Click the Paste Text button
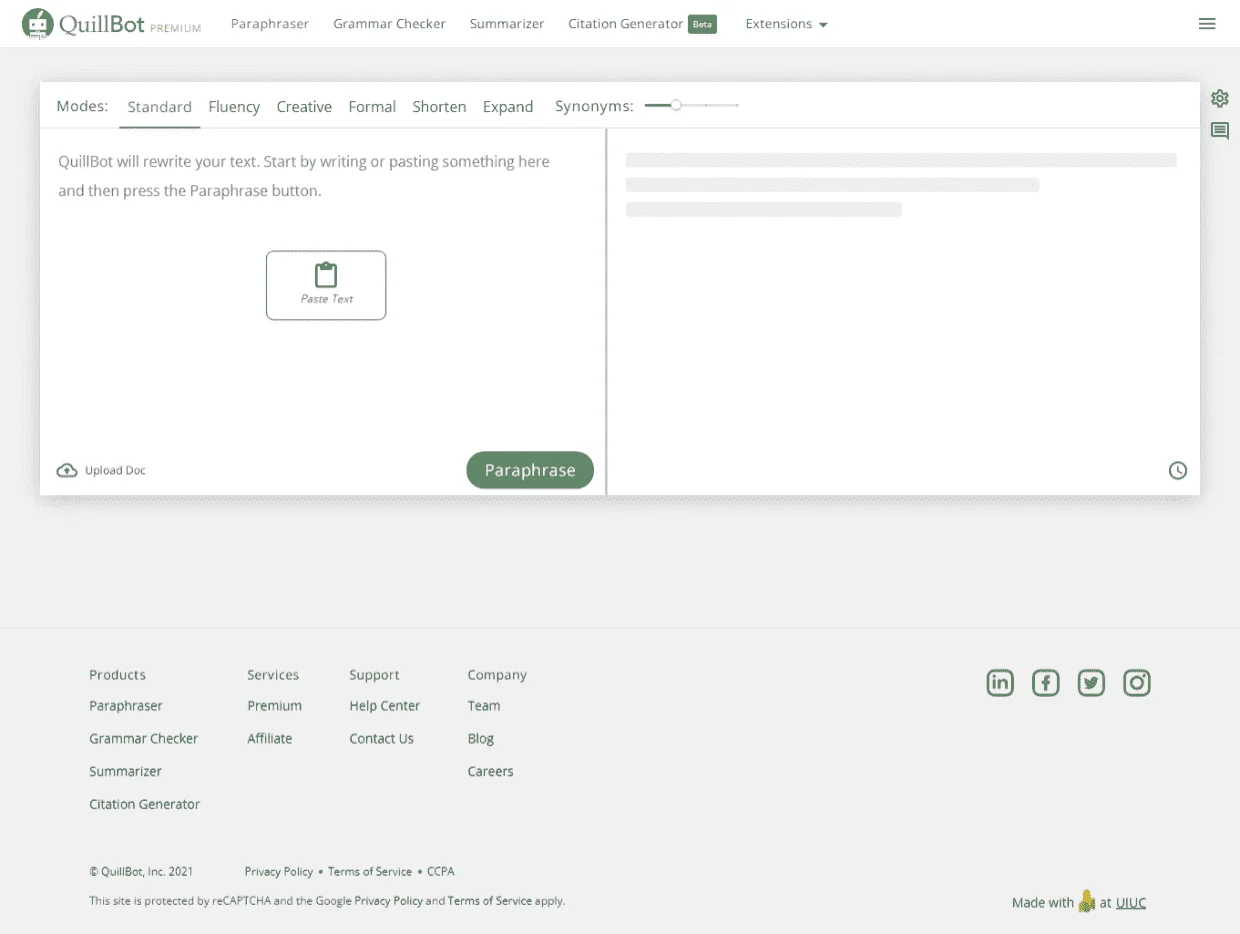The image size is (1240, 934). (x=326, y=285)
